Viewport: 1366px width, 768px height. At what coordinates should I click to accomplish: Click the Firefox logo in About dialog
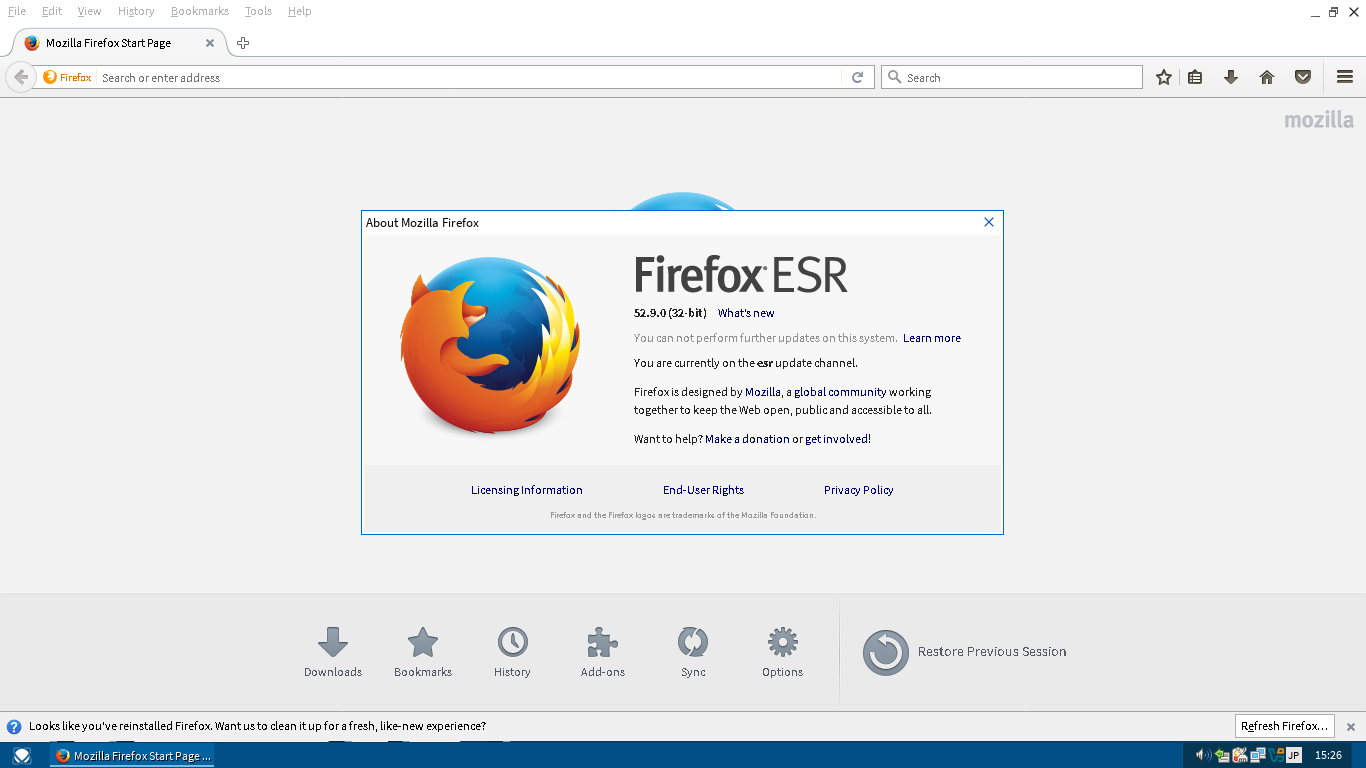click(490, 345)
